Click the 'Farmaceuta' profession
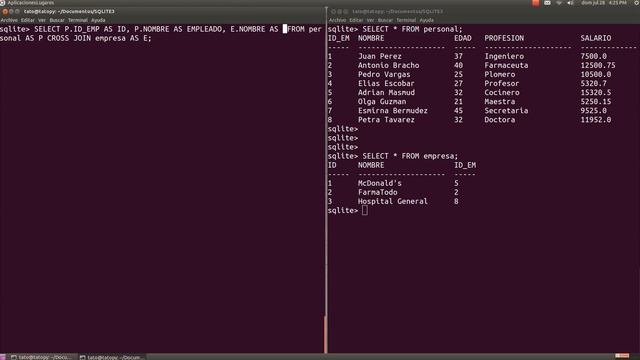Viewport: 640px width, 360px height. [x=506, y=65]
